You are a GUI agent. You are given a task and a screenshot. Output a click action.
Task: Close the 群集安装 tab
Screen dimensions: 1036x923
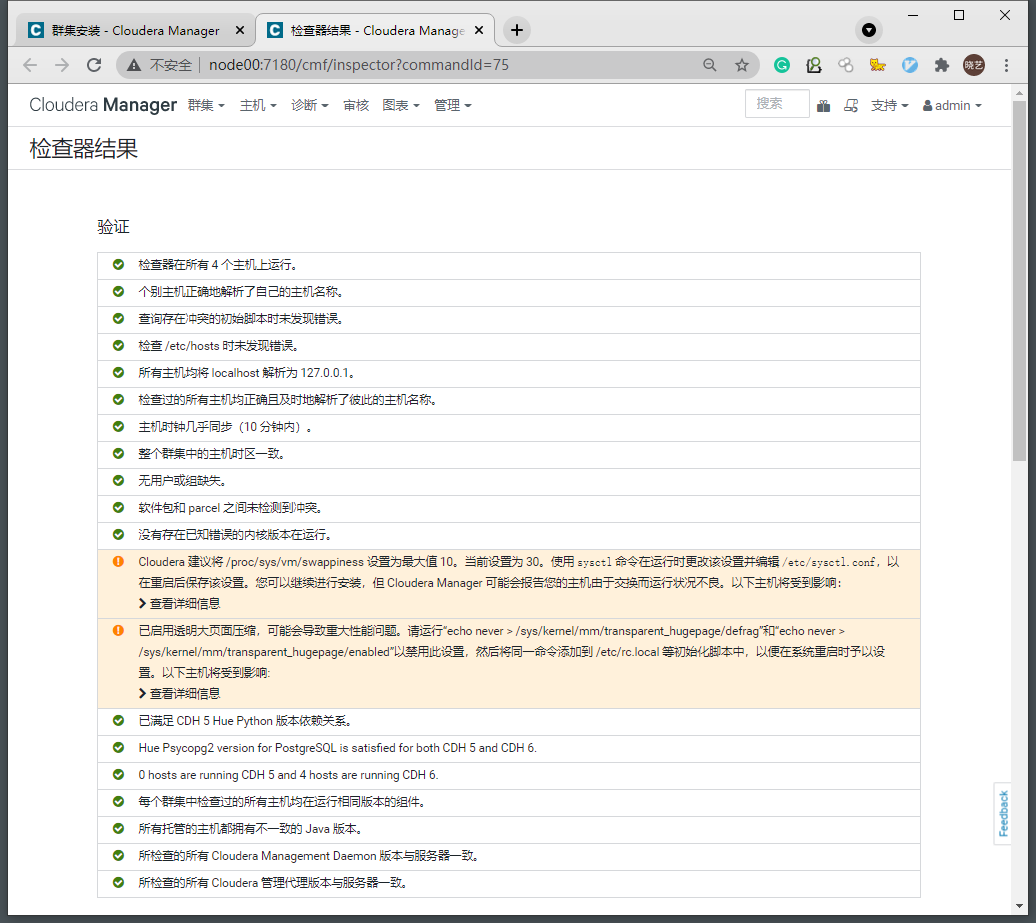(240, 30)
